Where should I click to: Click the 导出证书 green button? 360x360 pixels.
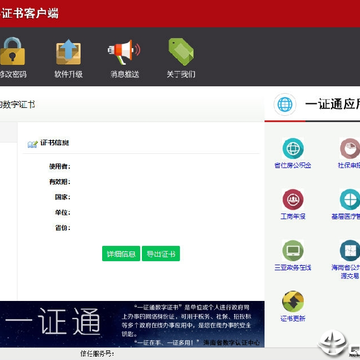[x=161, y=254]
